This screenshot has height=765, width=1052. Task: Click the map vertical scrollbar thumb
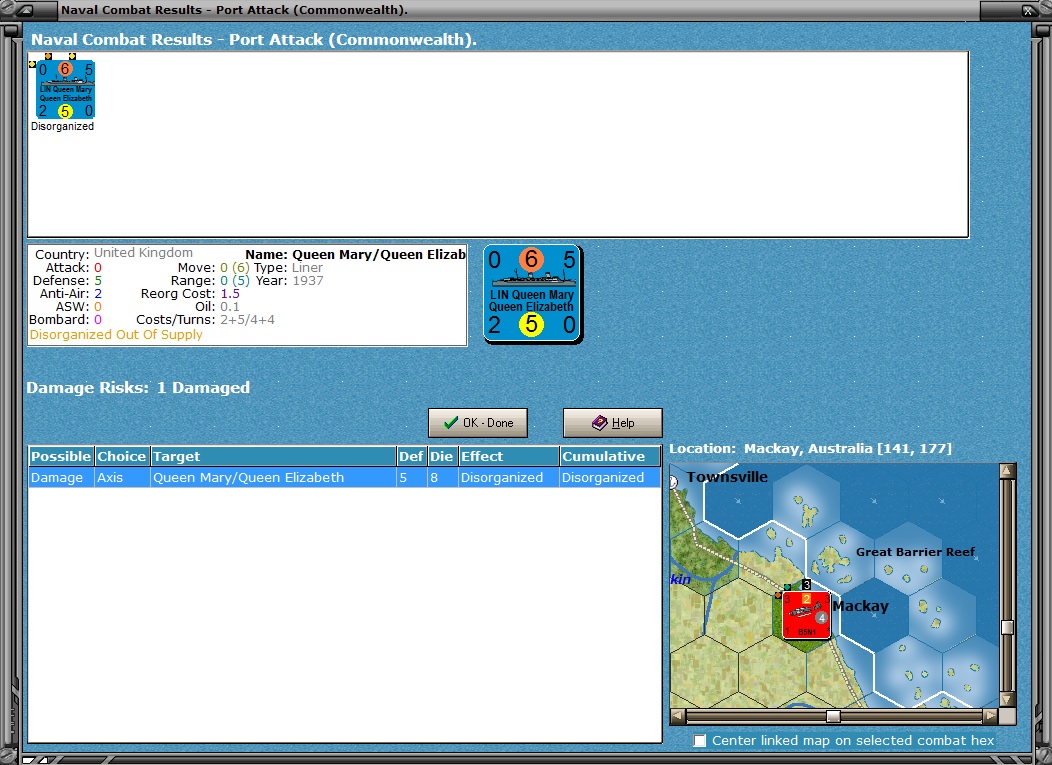pyautogui.click(x=1006, y=627)
